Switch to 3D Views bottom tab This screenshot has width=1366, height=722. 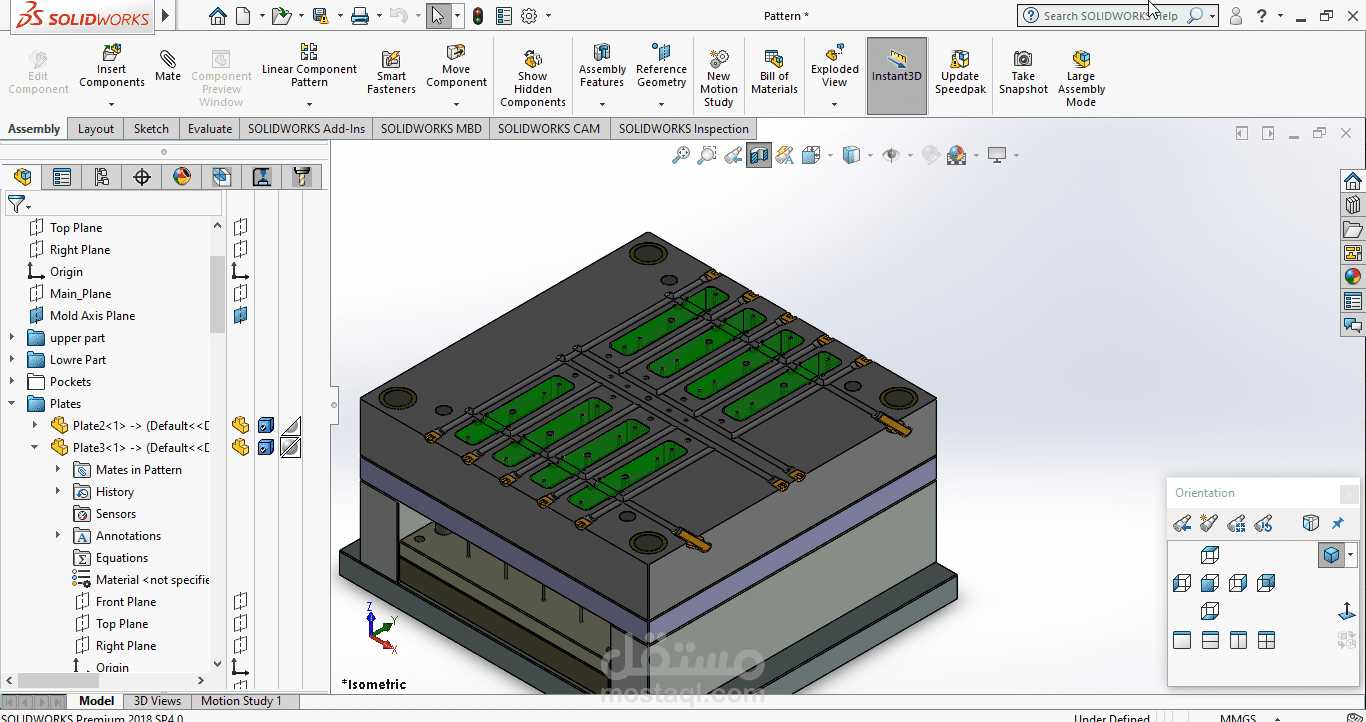[x=158, y=701]
